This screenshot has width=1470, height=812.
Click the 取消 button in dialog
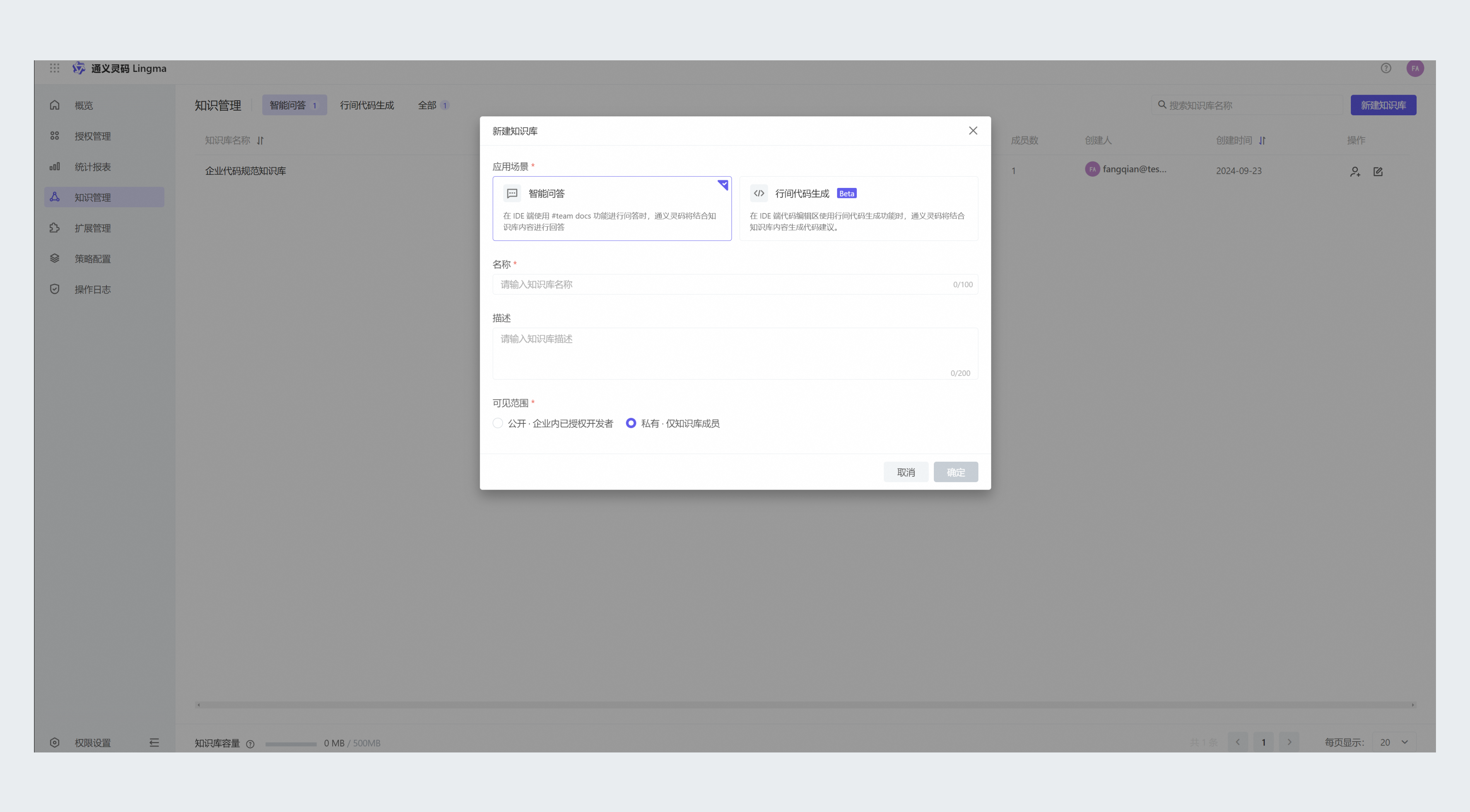pos(906,472)
